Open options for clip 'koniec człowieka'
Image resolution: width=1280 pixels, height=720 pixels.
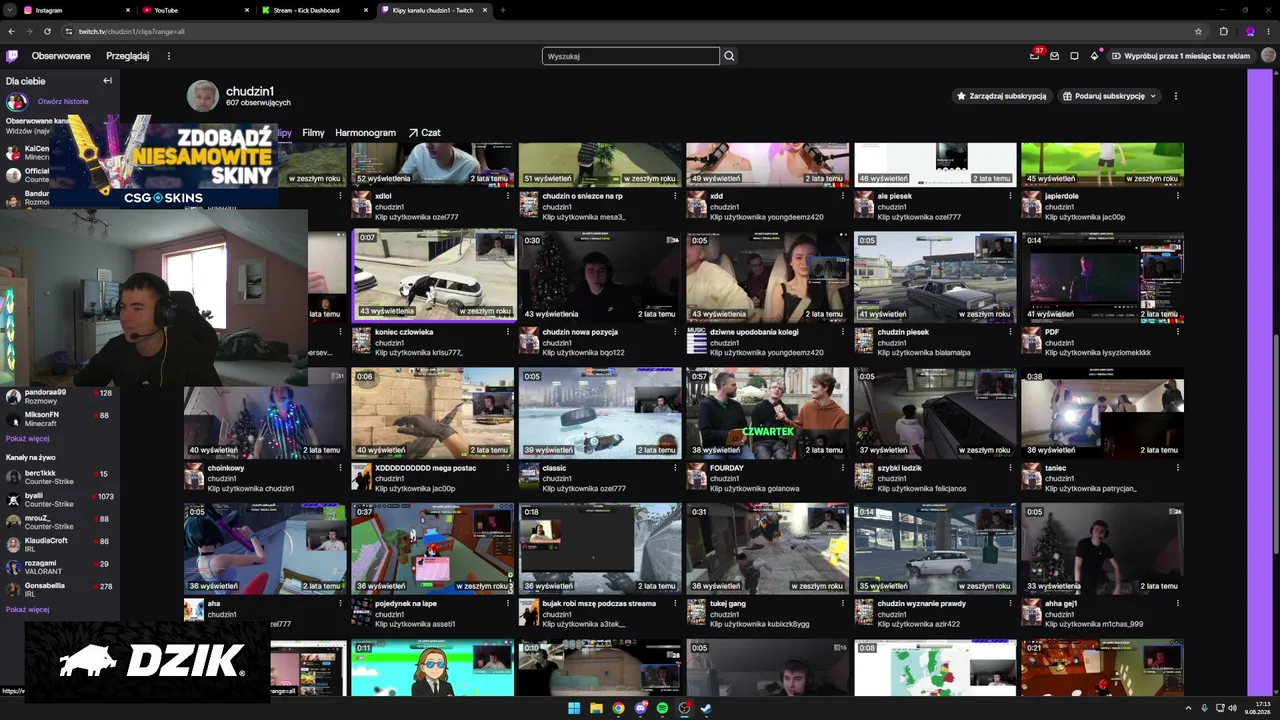click(x=508, y=332)
